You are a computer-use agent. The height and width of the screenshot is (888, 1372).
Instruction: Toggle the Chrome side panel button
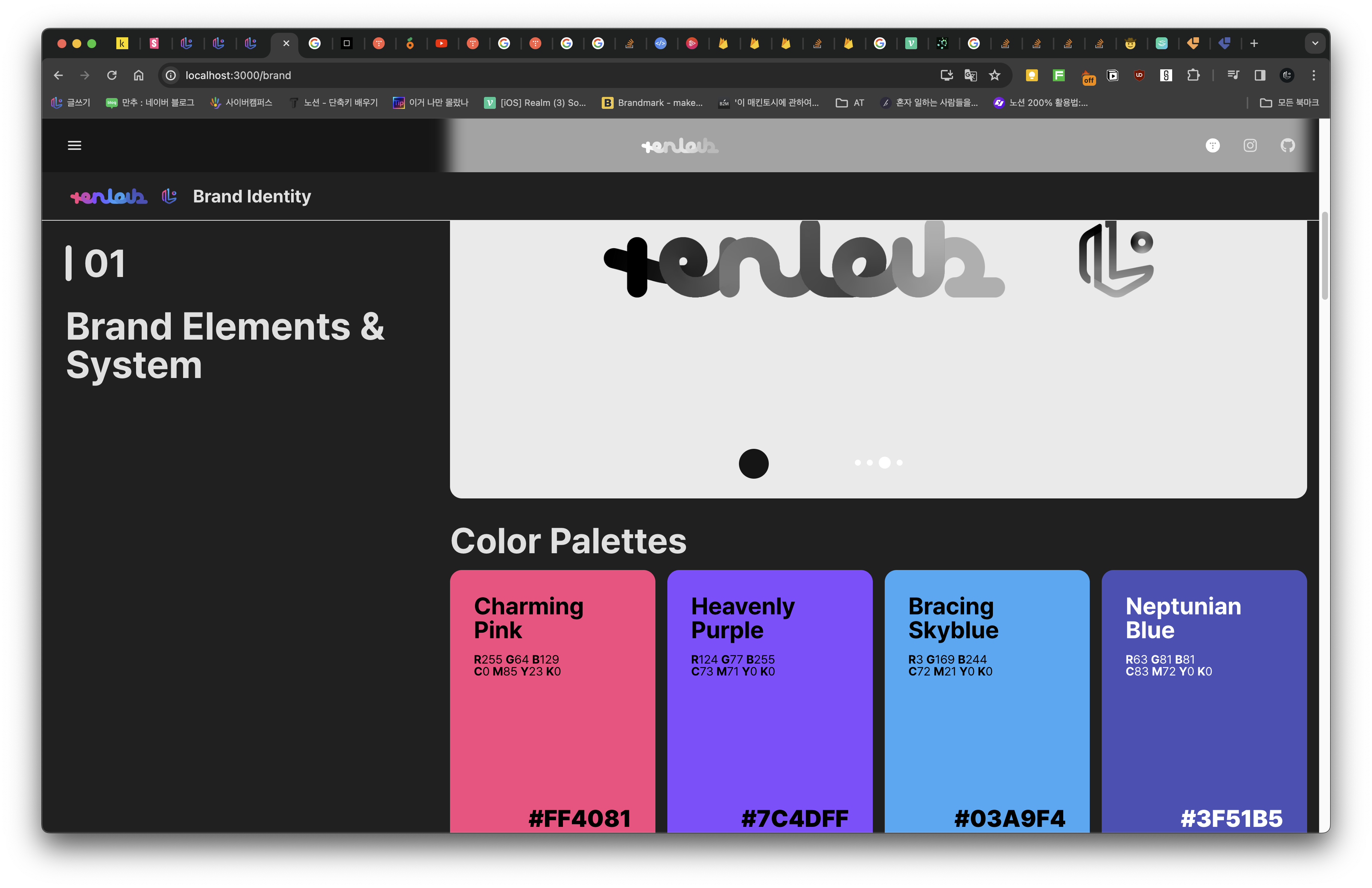tap(1260, 75)
